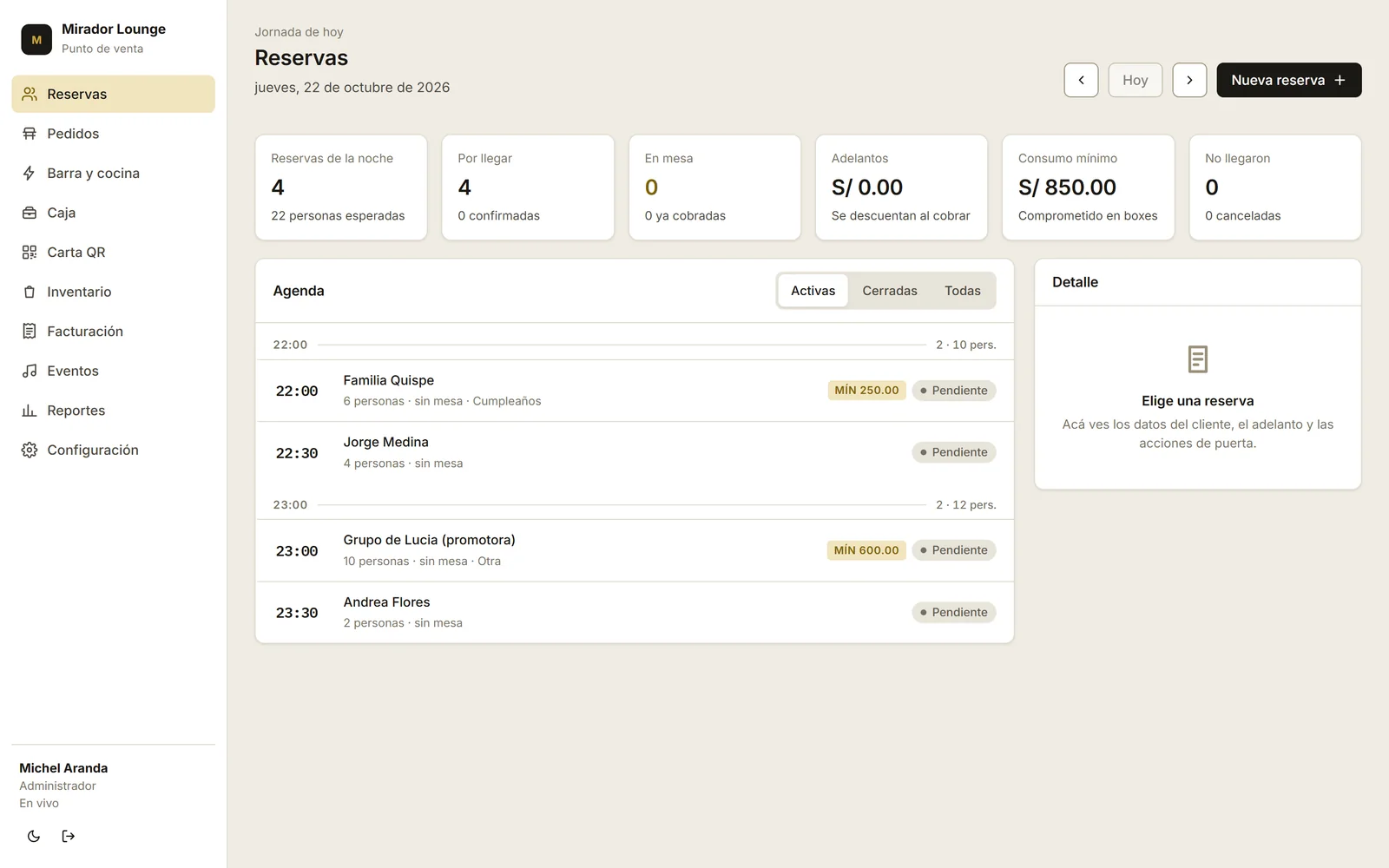
Task: Open Inventario in the sidebar
Action: (113, 292)
